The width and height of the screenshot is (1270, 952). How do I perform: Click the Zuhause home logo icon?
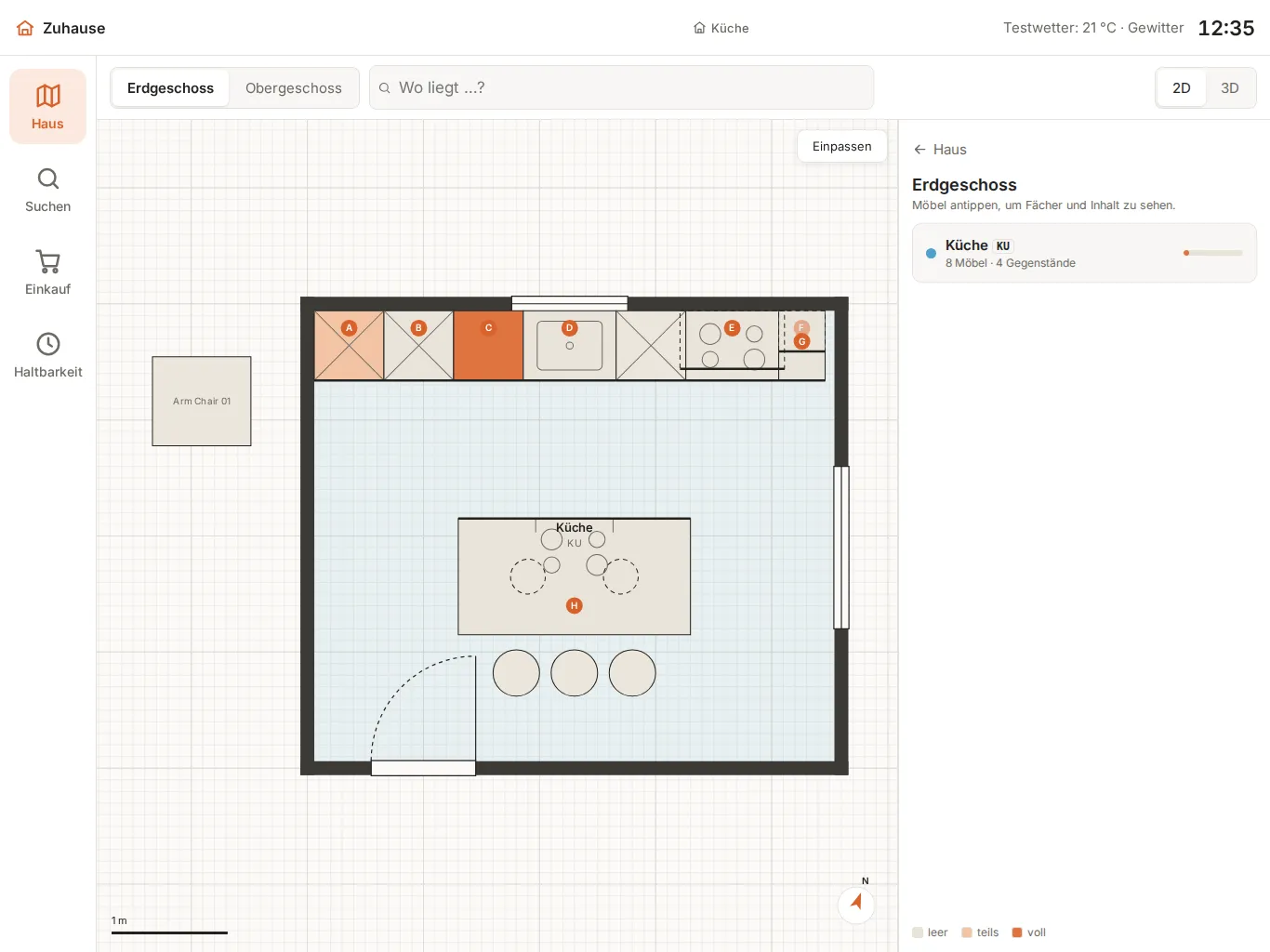click(25, 28)
